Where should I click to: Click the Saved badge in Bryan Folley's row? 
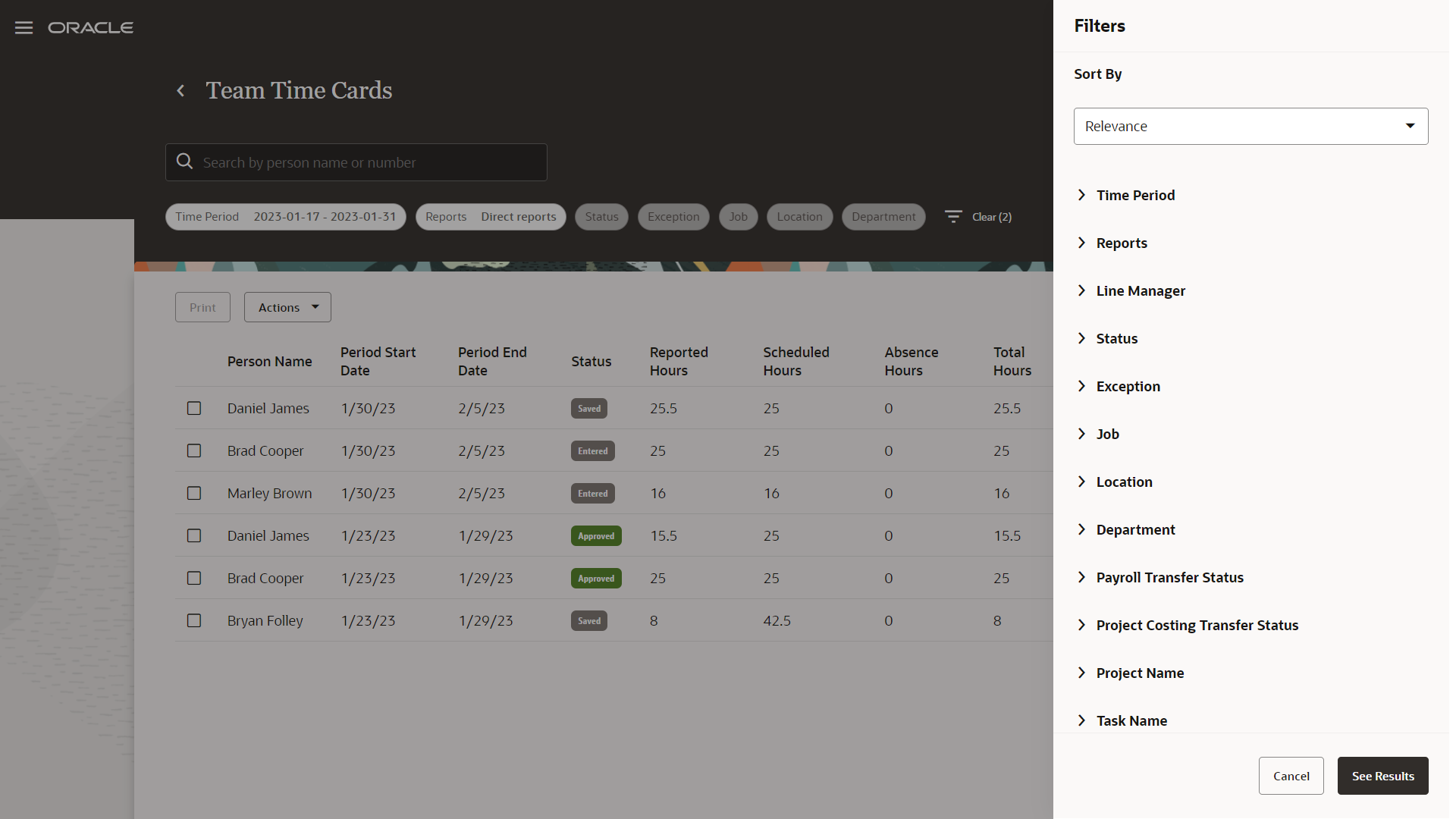click(588, 621)
